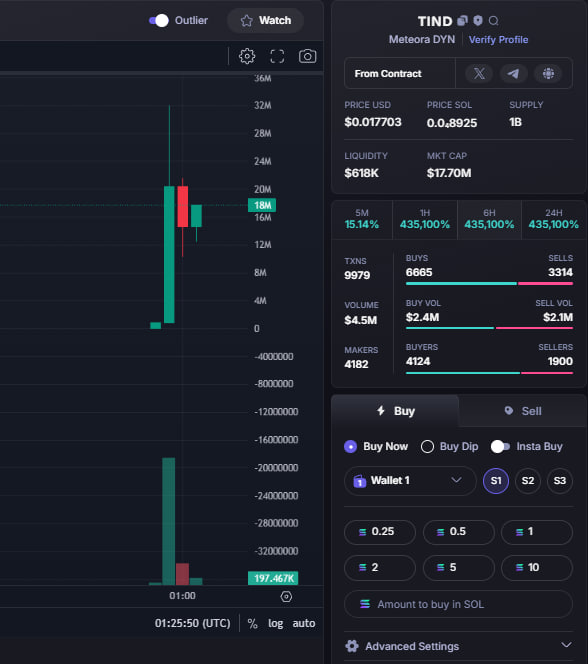This screenshot has width=588, height=664.
Task: Choose the S3 preset
Action: (x=560, y=481)
